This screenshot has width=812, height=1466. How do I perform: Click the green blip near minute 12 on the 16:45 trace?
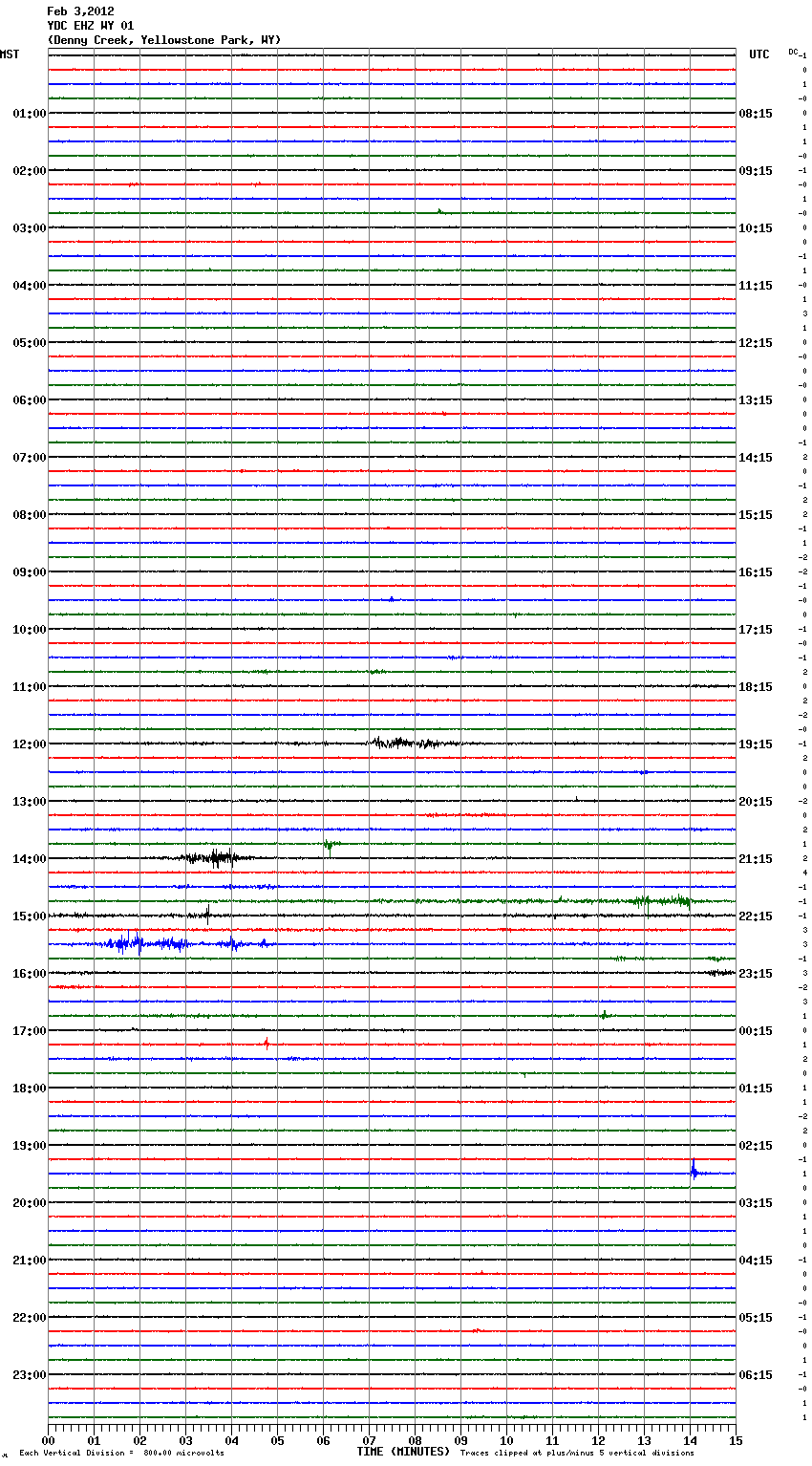click(x=605, y=1015)
